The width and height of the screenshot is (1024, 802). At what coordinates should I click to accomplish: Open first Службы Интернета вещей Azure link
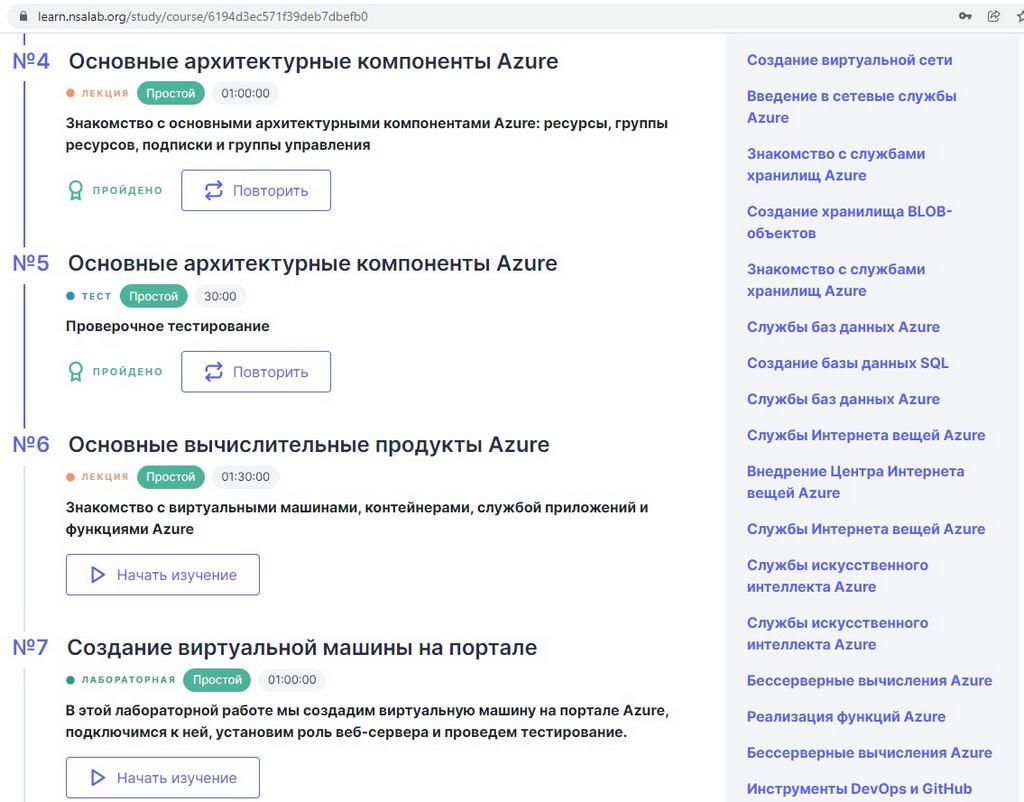coord(866,435)
